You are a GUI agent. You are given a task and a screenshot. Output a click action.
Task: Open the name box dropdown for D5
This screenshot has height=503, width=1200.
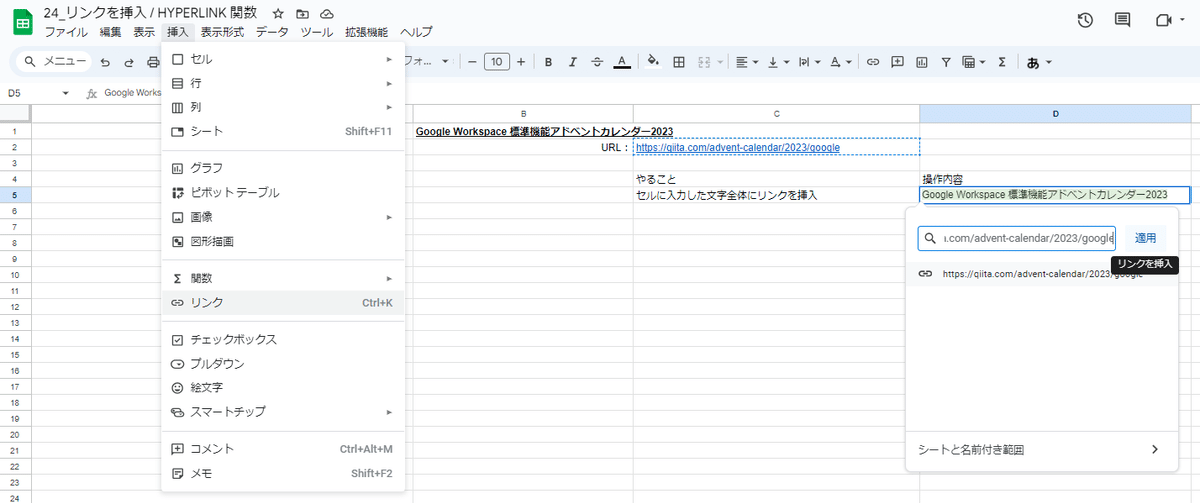[65, 93]
